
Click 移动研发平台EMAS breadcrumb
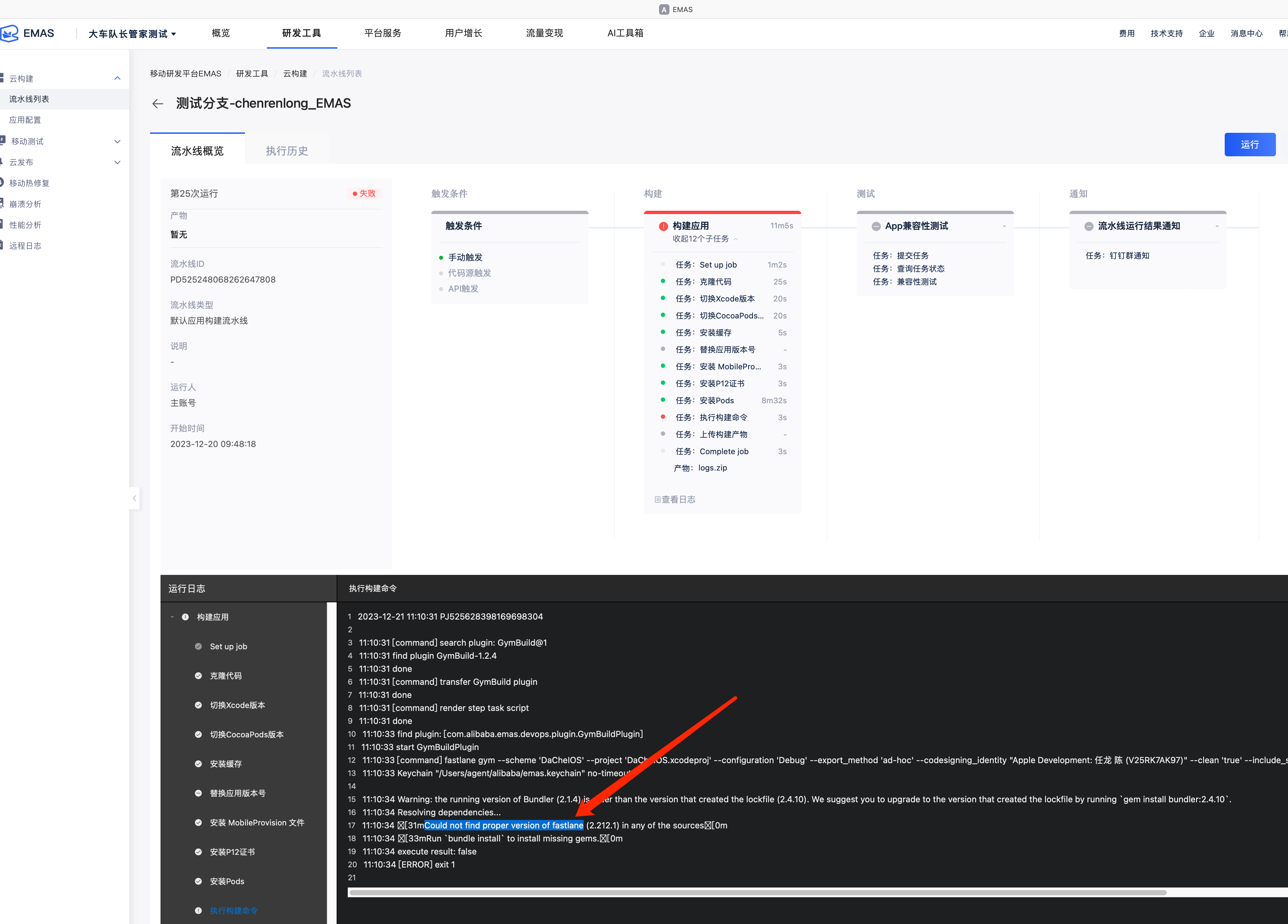(x=185, y=73)
